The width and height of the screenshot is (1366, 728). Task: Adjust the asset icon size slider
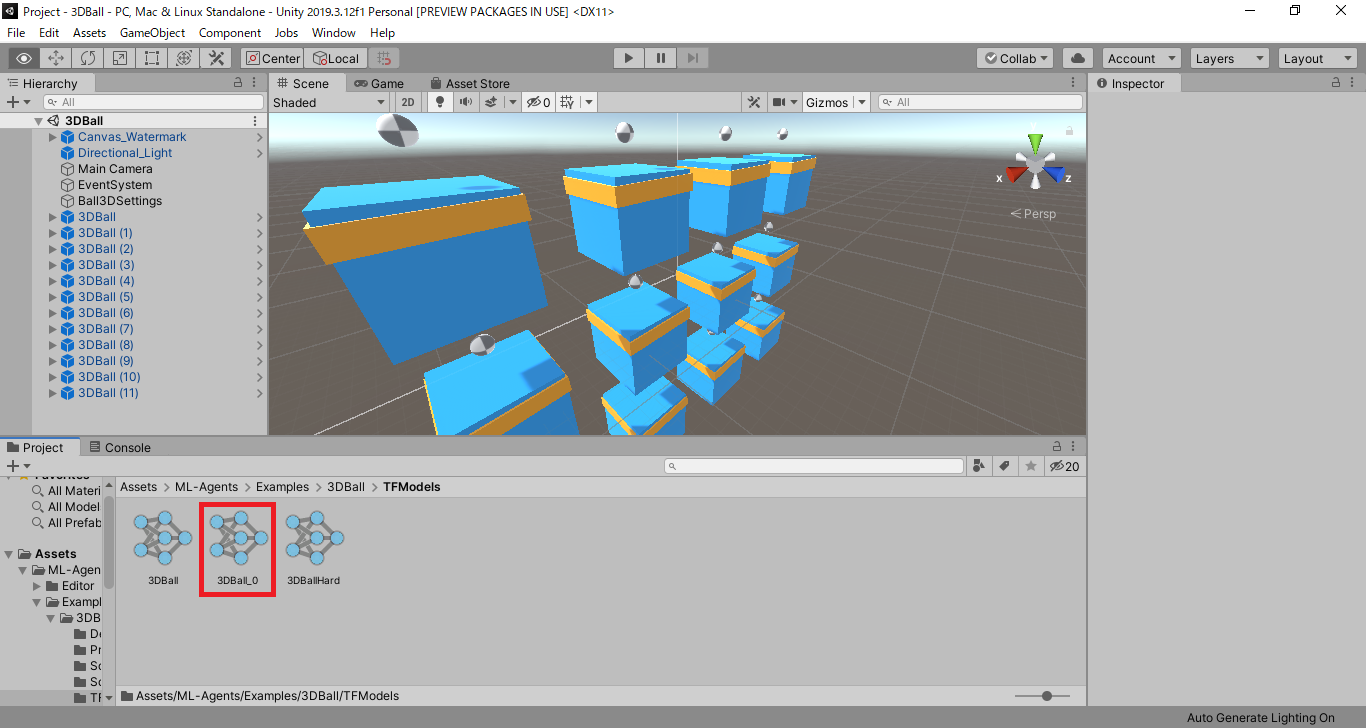click(x=1042, y=696)
